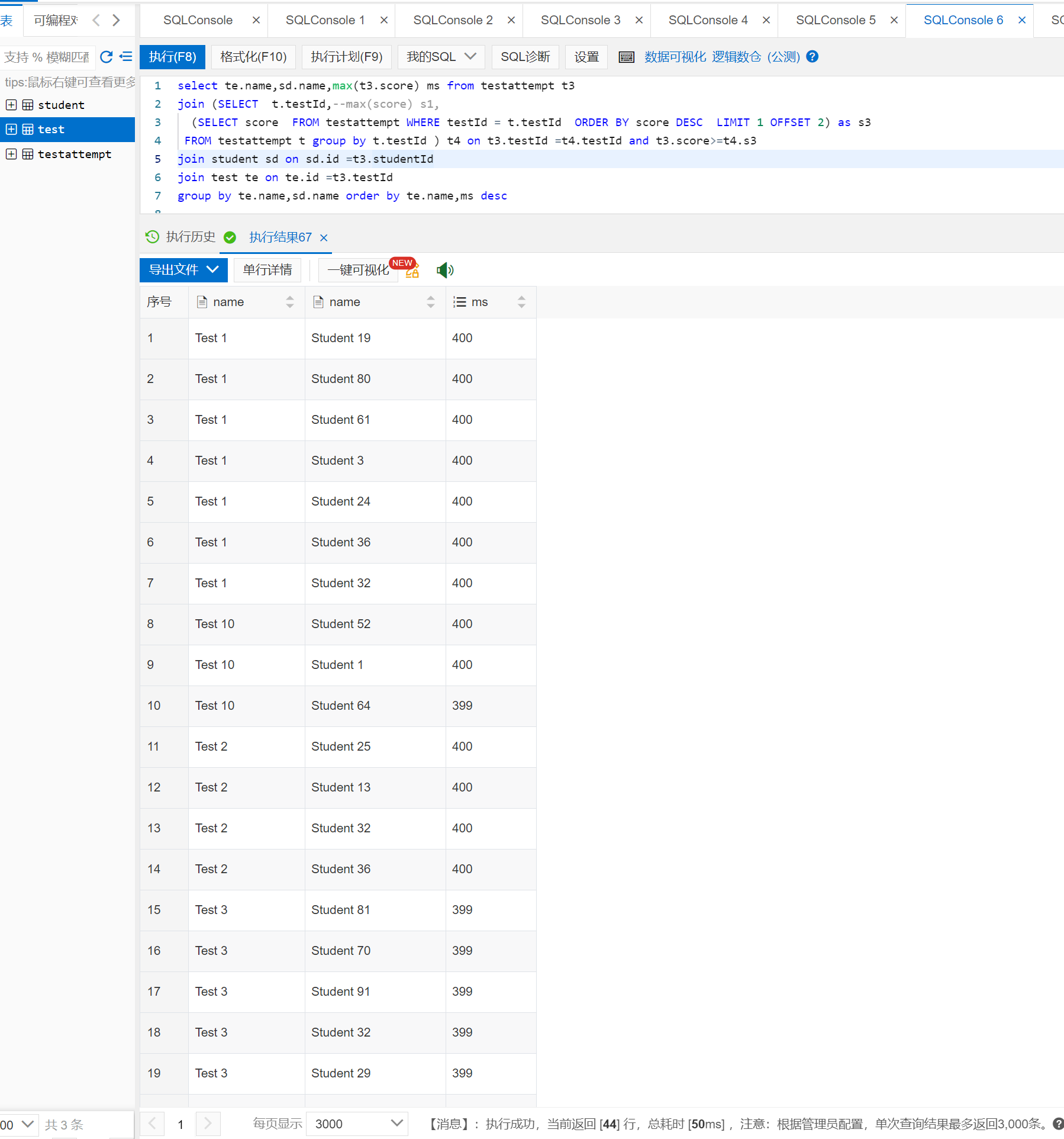
Task: Click the student table grid icon
Action: (x=28, y=105)
